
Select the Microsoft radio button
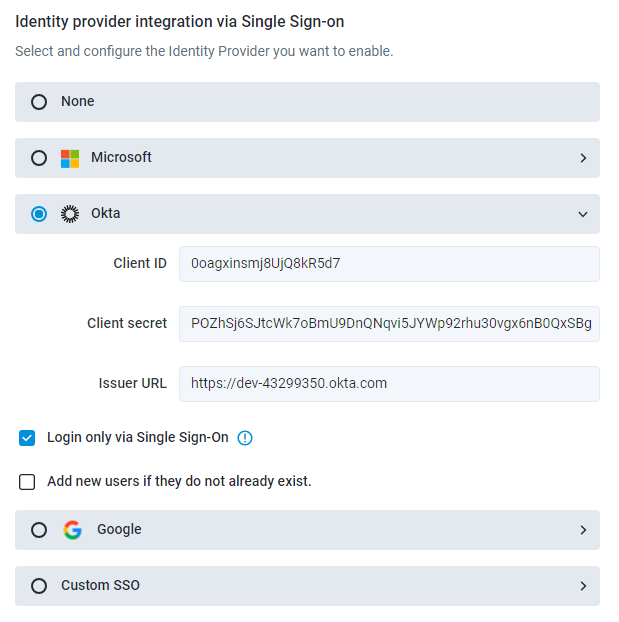[39, 158]
